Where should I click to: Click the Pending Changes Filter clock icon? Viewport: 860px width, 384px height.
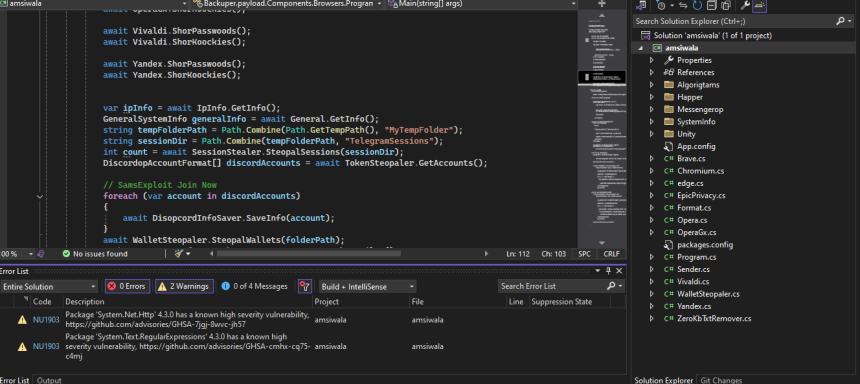(661, 5)
